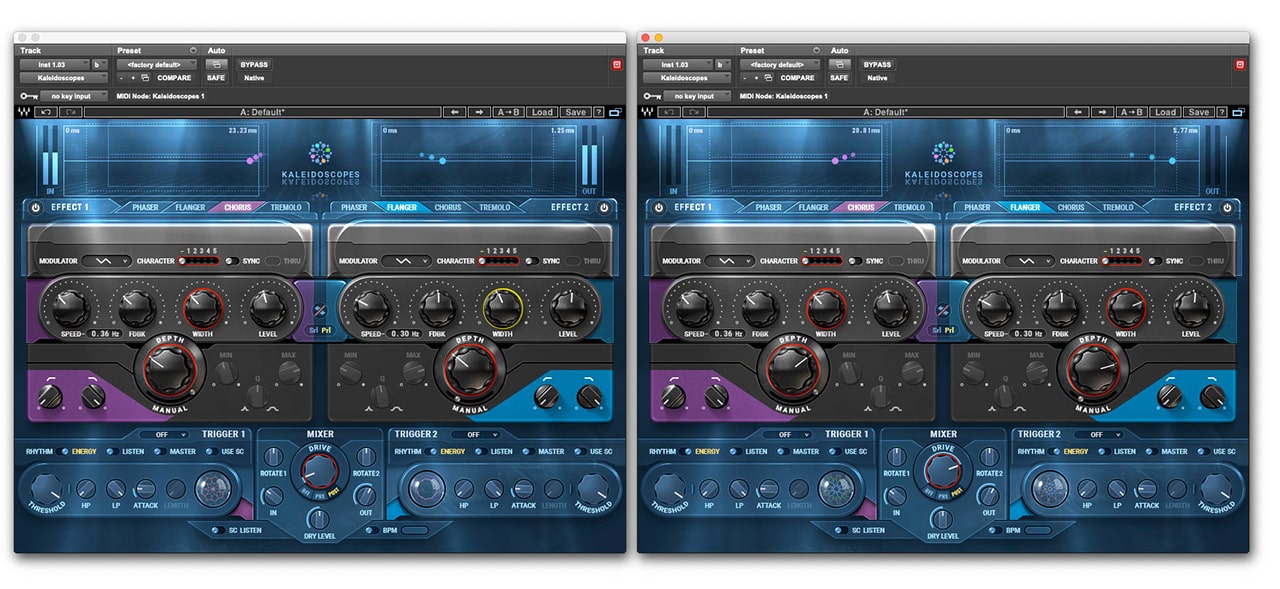Image resolution: width=1280 pixels, height=589 pixels.
Task: Open Effect 1 Modulator waveform dropdown, left window
Action: pyautogui.click(x=106, y=261)
